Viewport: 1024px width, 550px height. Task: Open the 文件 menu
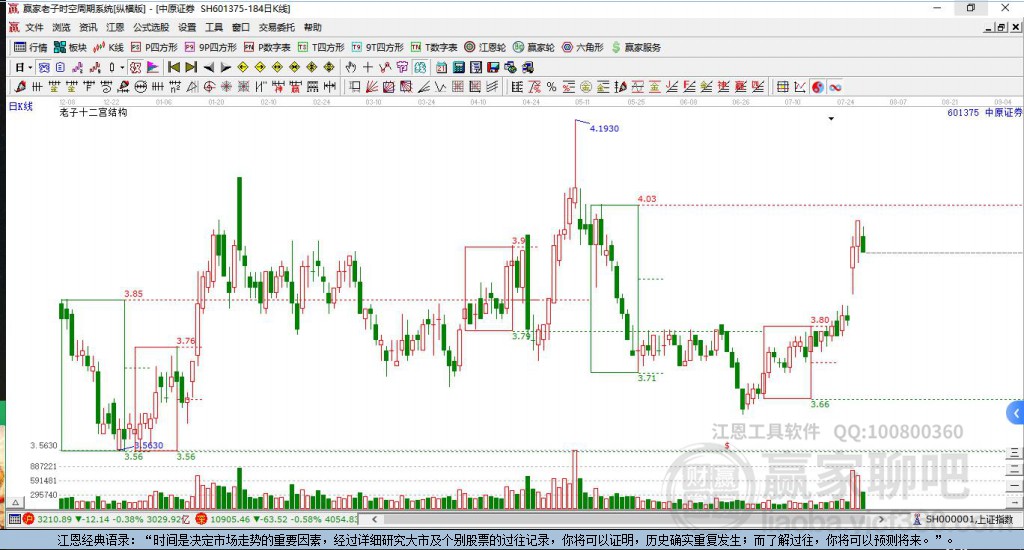(x=34, y=27)
